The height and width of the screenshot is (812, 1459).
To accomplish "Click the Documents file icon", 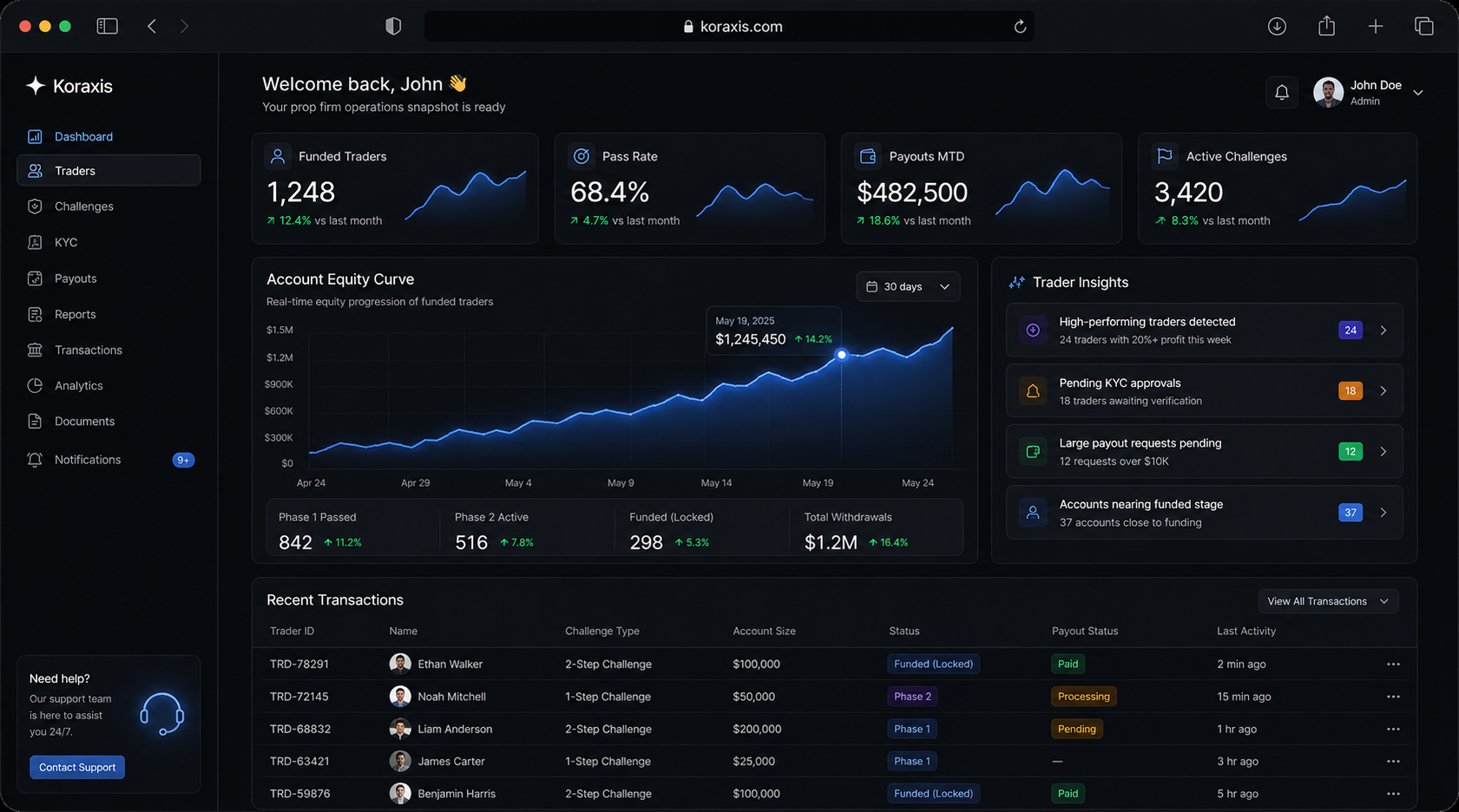I will pos(35,422).
